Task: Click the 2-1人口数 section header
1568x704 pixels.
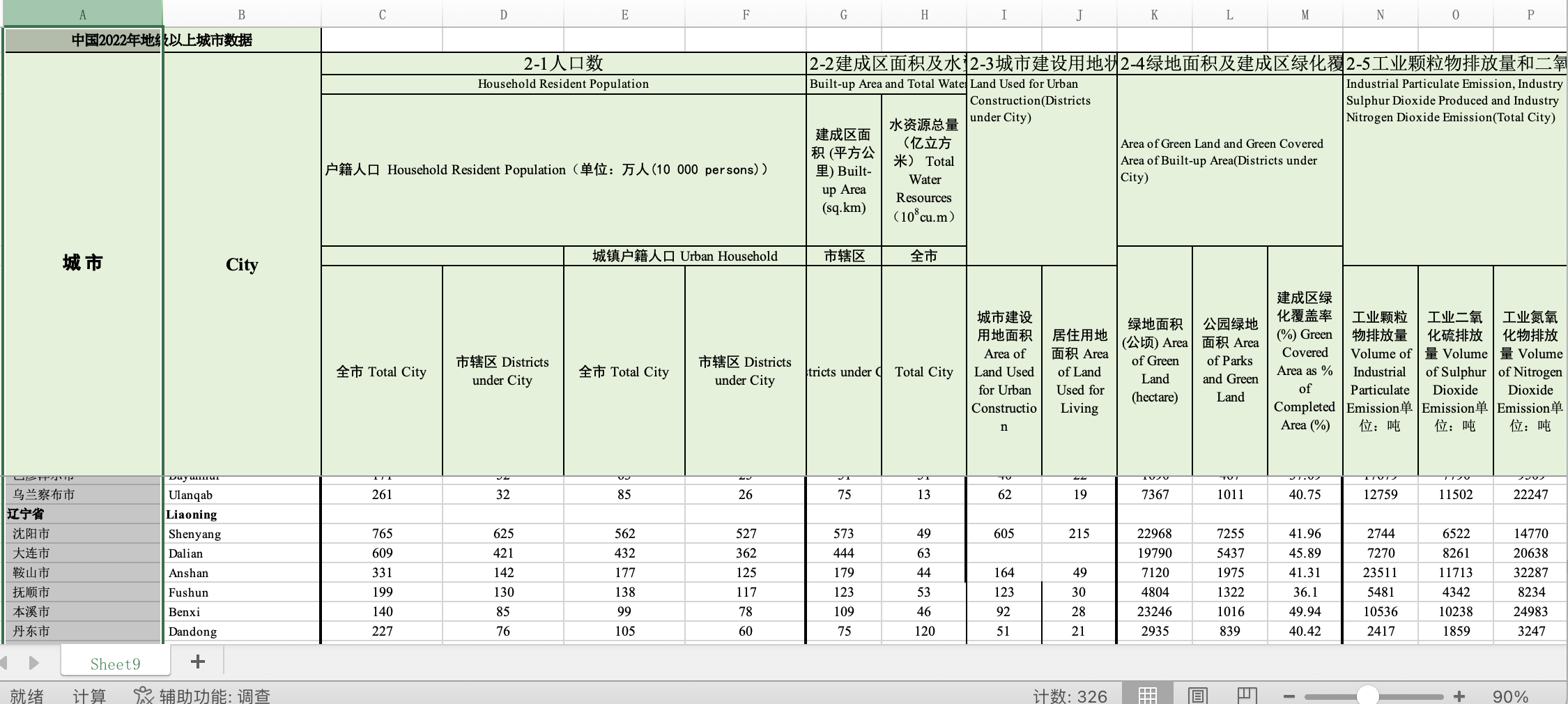Action: point(563,63)
